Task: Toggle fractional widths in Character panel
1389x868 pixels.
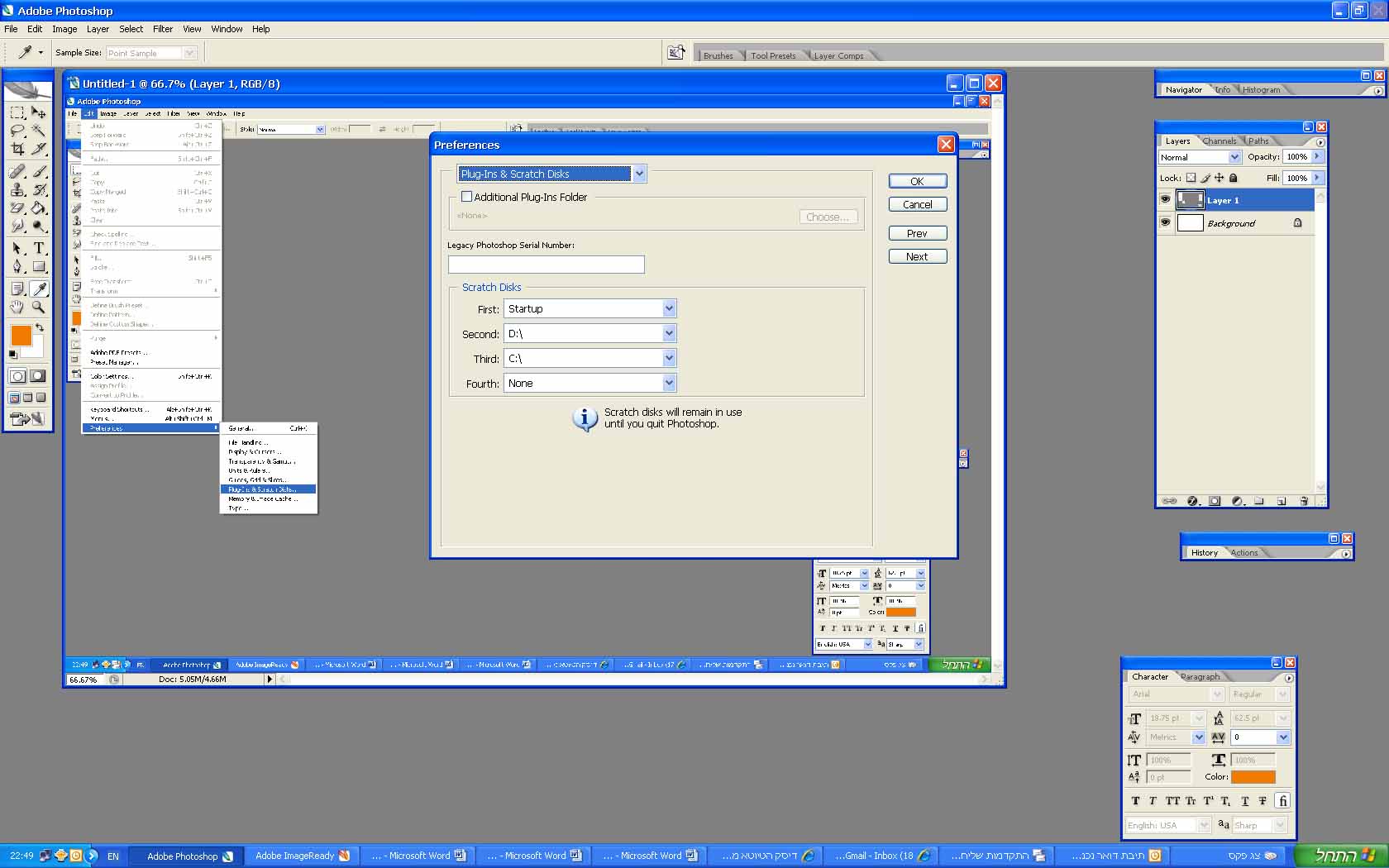Action: point(1282,800)
